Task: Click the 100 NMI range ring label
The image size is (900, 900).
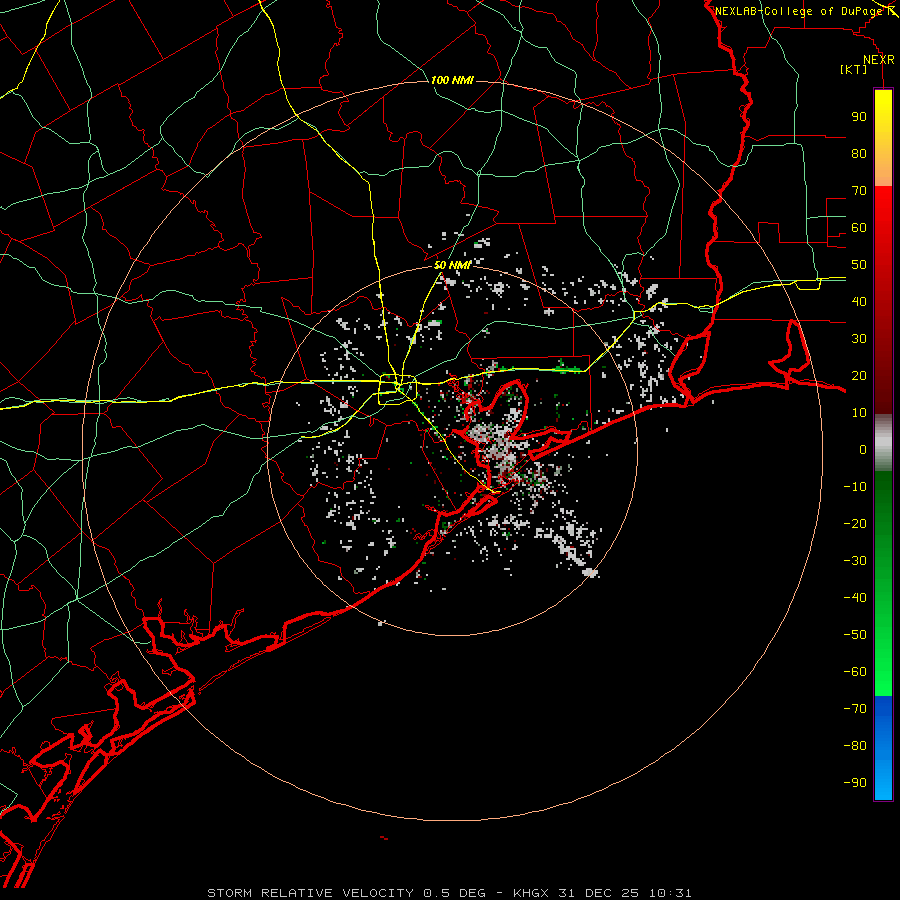Action: tap(452, 80)
